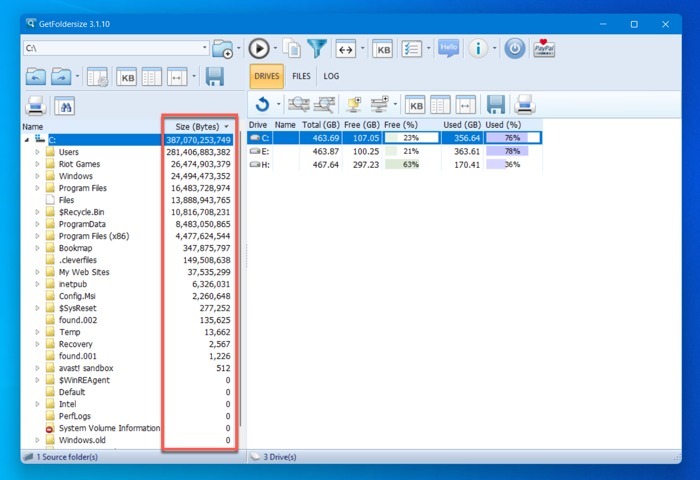This screenshot has width=700, height=480.
Task: Click the blue power button icon
Action: [x=515, y=49]
